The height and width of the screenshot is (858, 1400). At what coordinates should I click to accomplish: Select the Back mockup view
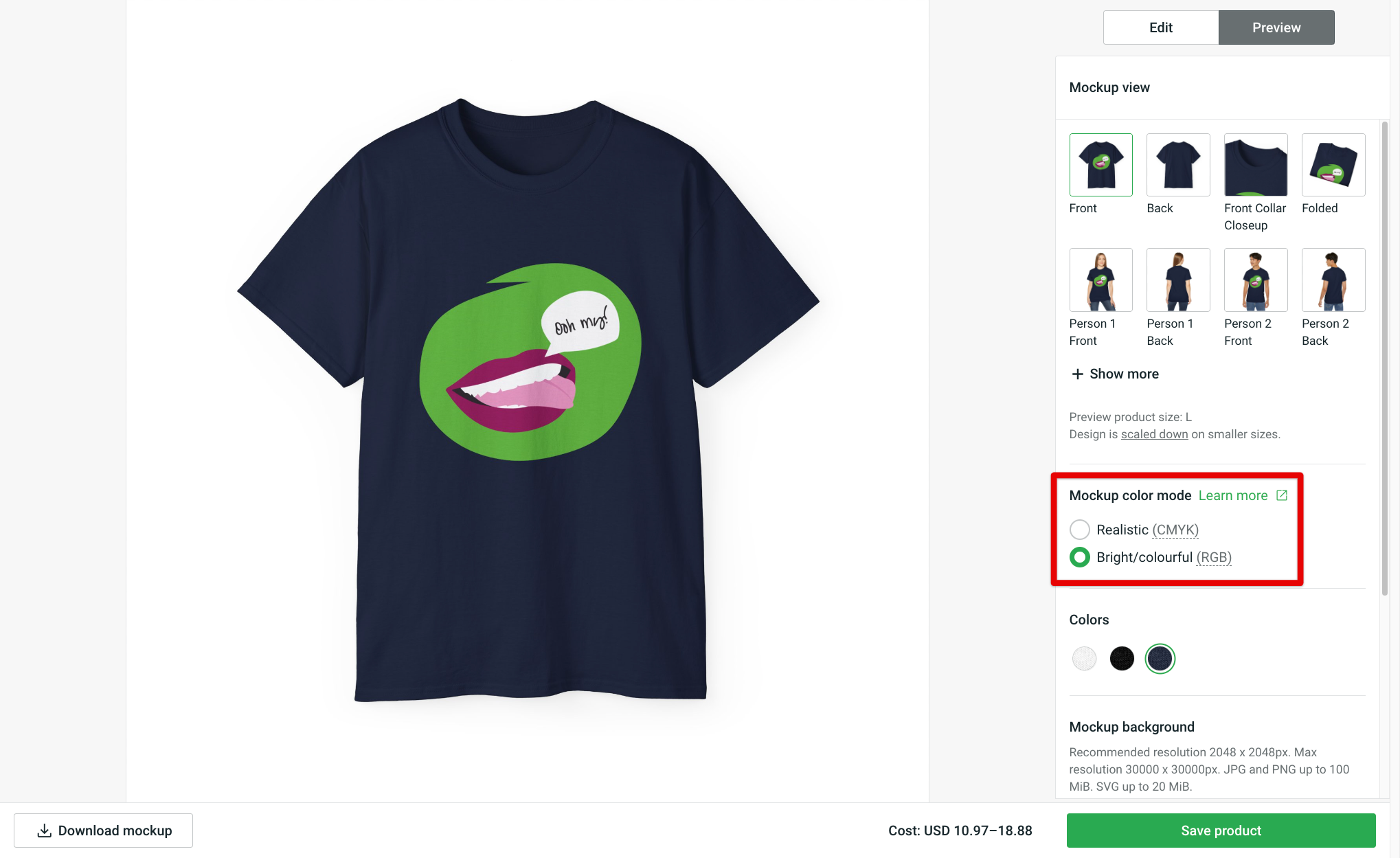[1177, 164]
